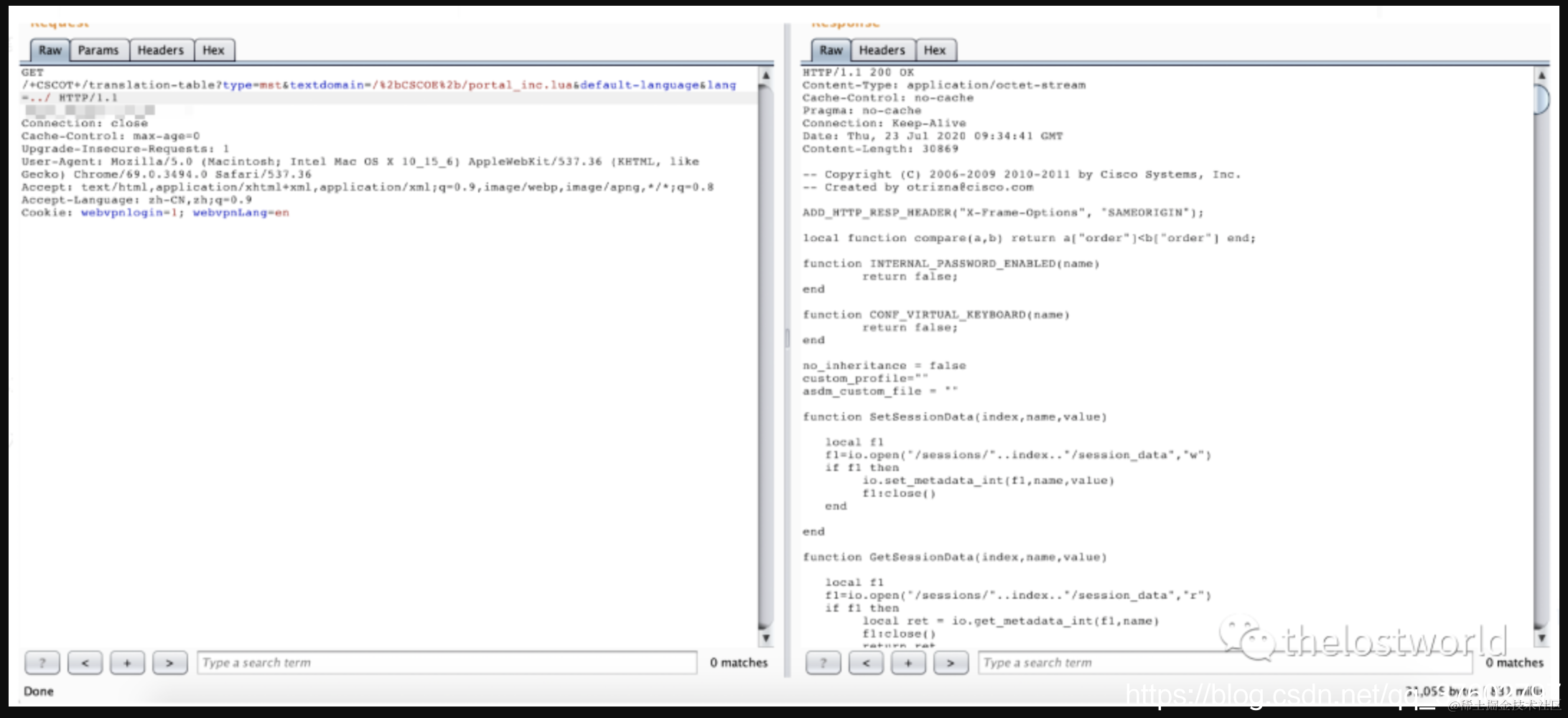Select the Hex tab in Request panel
This screenshot has width=1568, height=718.
point(213,50)
